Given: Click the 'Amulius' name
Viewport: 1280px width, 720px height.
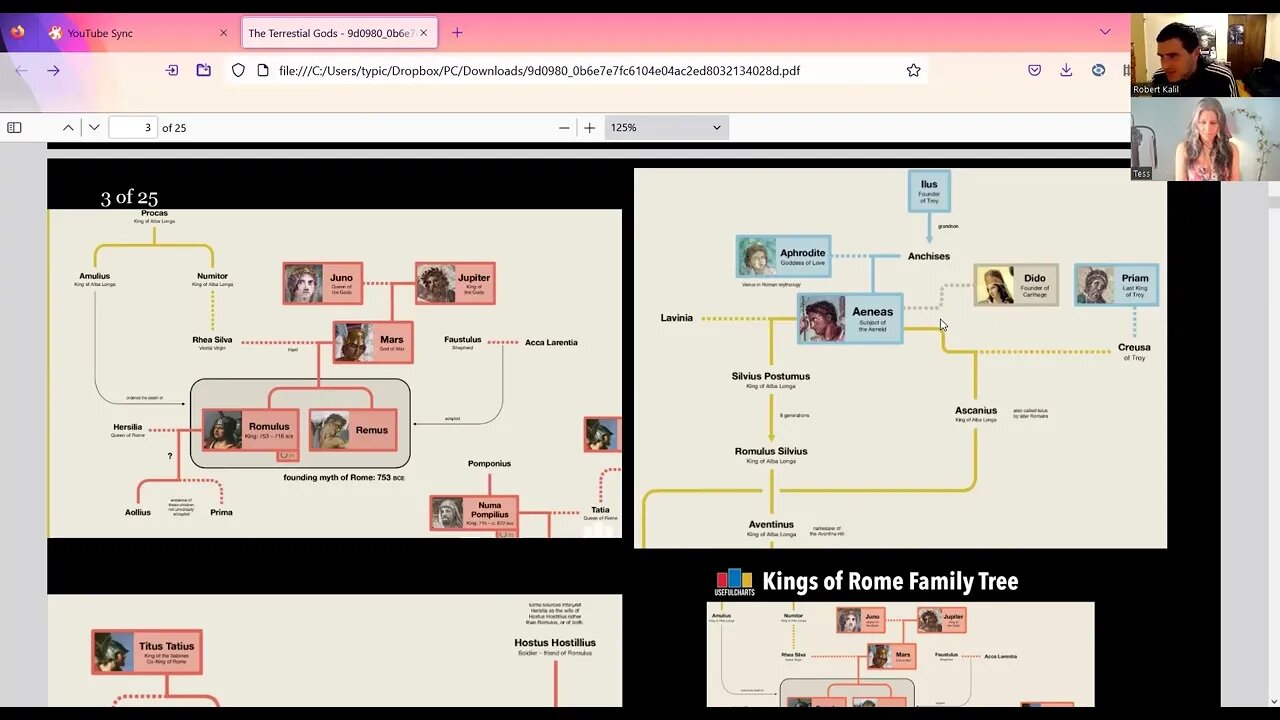Looking at the screenshot, I should [x=94, y=276].
